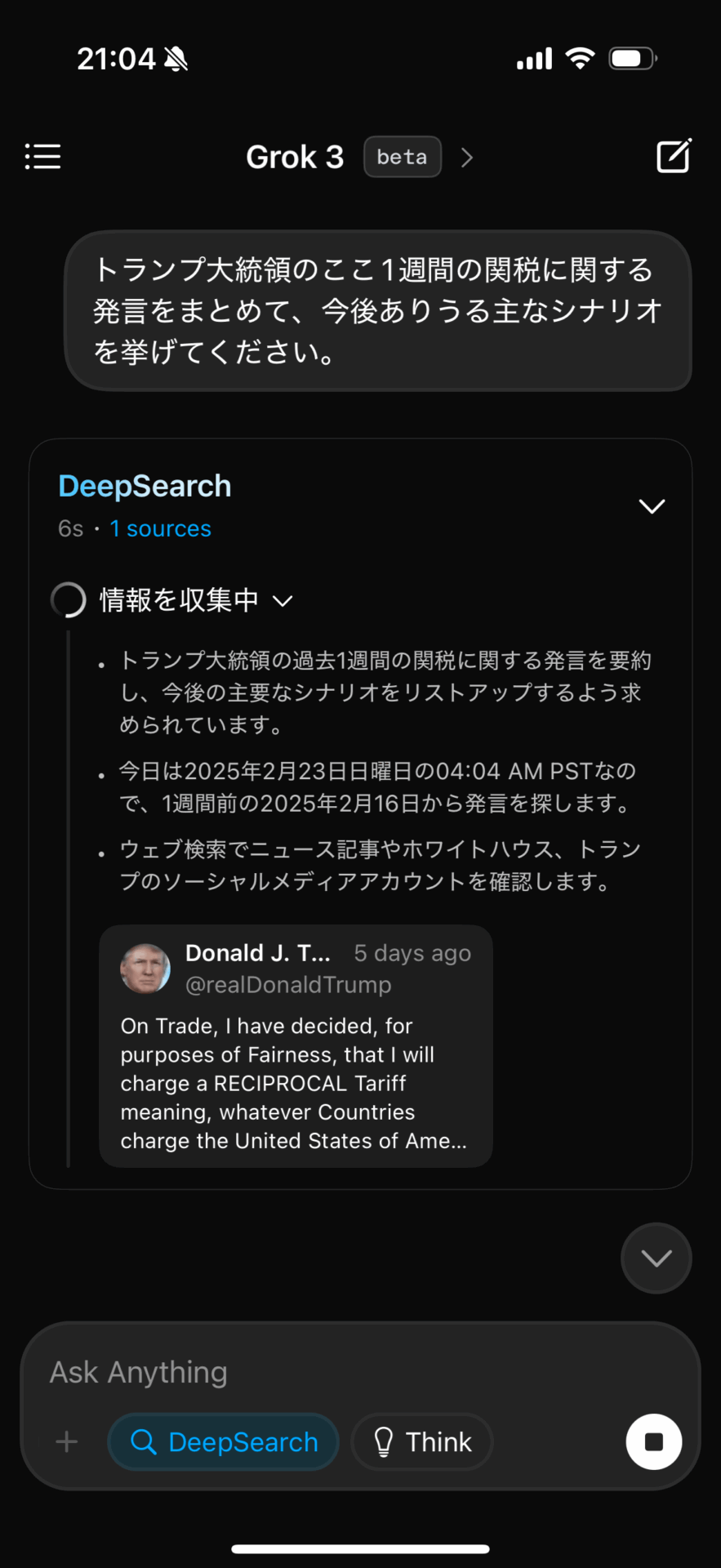
Task: Start a new chat with compose icon
Action: point(674,156)
